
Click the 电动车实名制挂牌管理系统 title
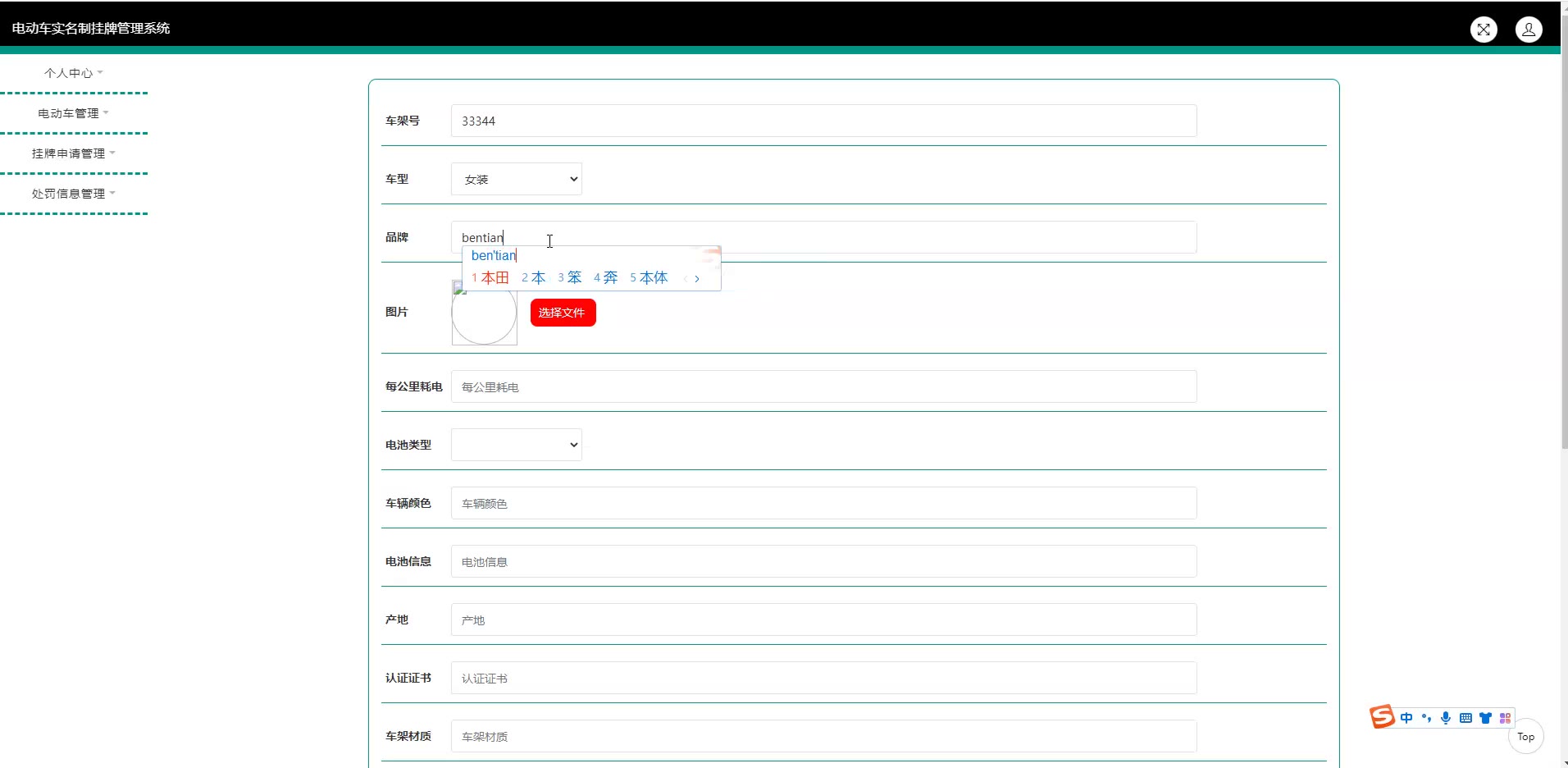click(91, 28)
